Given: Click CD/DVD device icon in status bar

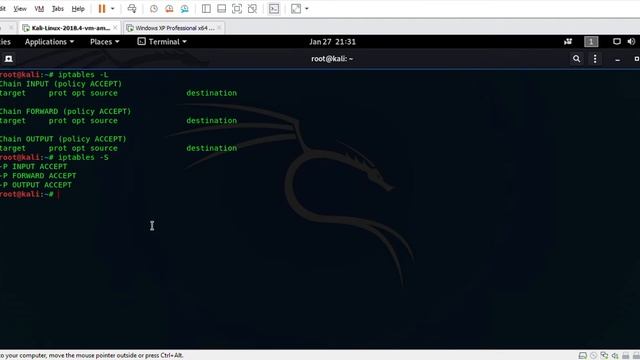Looking at the screenshot, I should tap(593, 356).
